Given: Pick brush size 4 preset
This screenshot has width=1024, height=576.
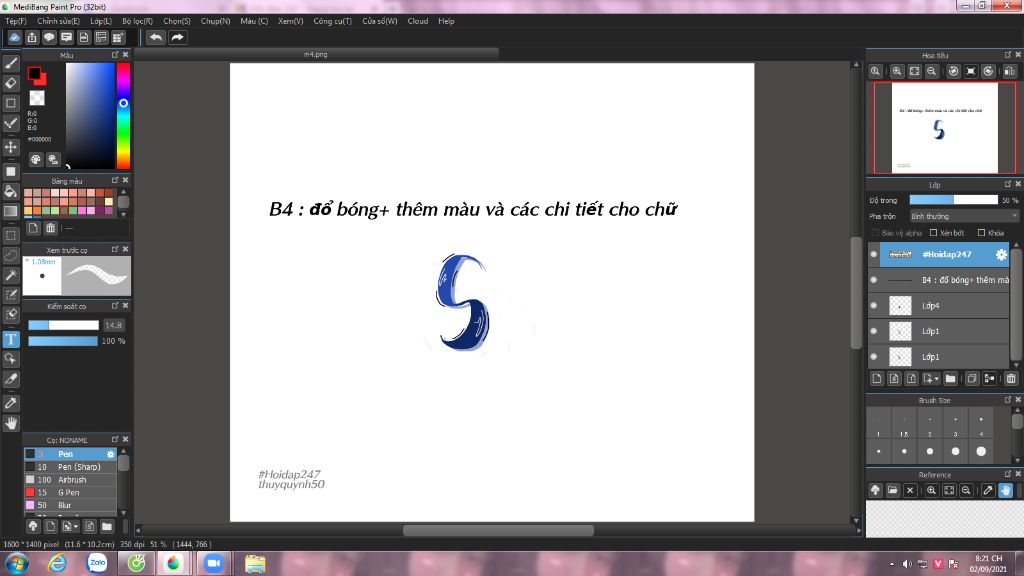Looking at the screenshot, I should [x=981, y=425].
